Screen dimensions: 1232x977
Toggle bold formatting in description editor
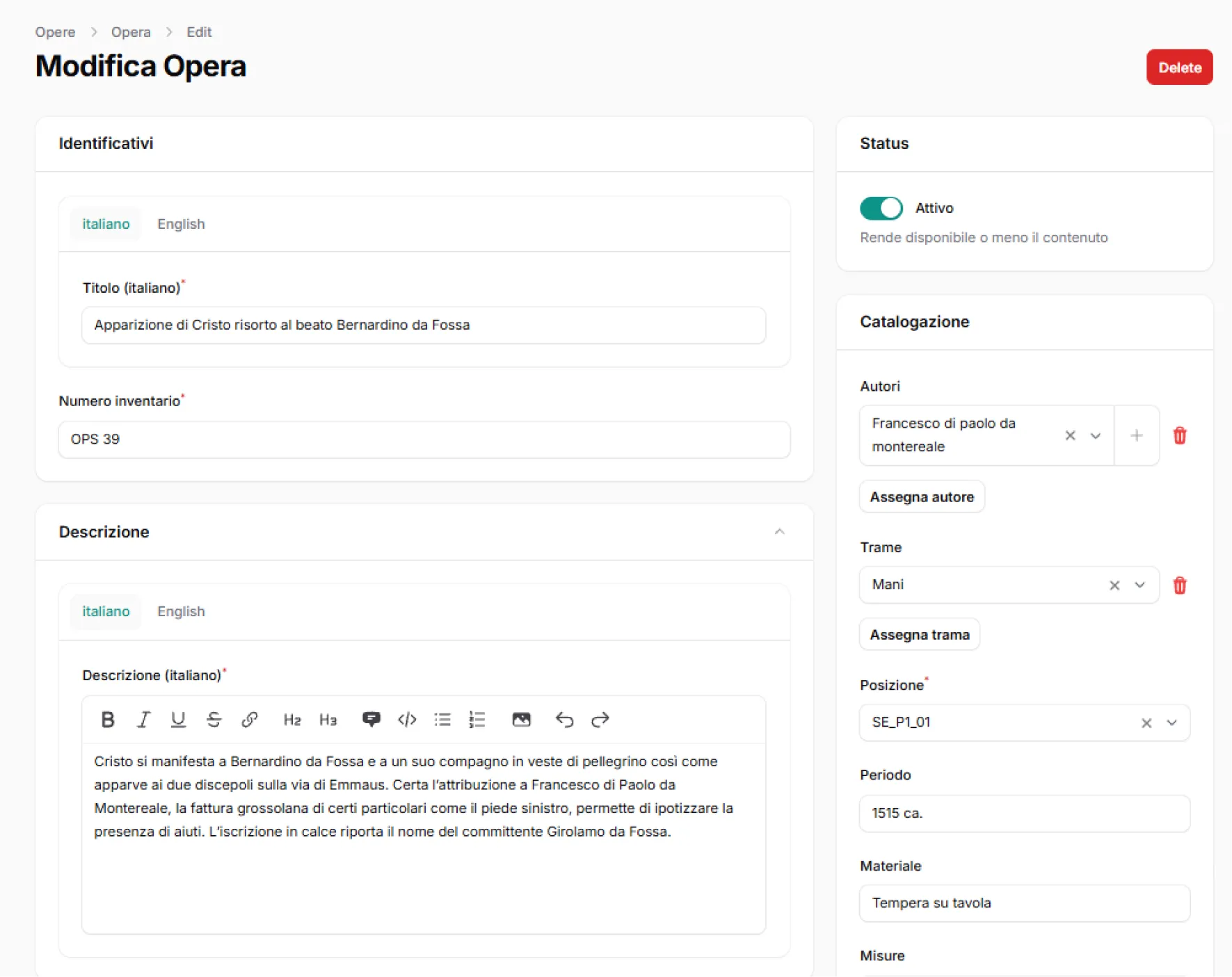pyautogui.click(x=108, y=720)
